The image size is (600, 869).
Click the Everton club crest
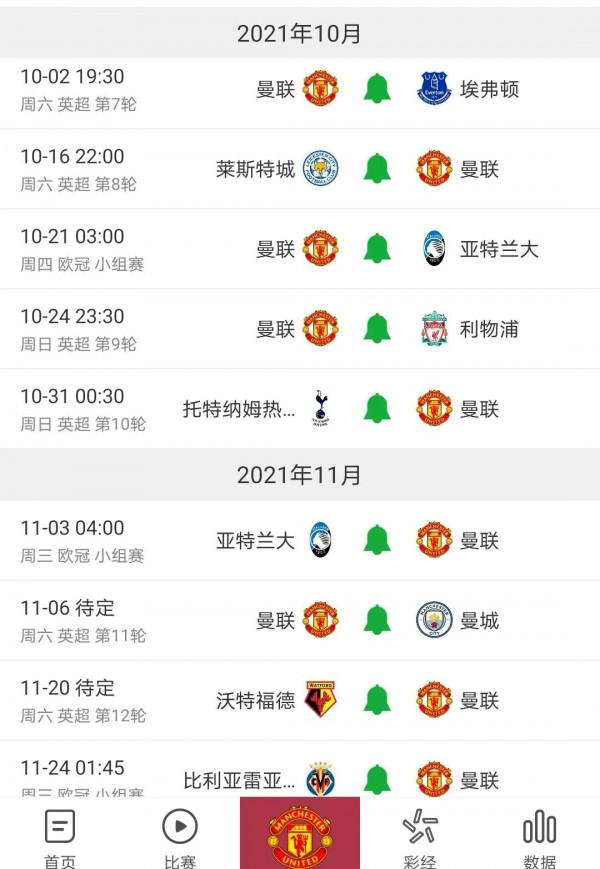click(434, 89)
